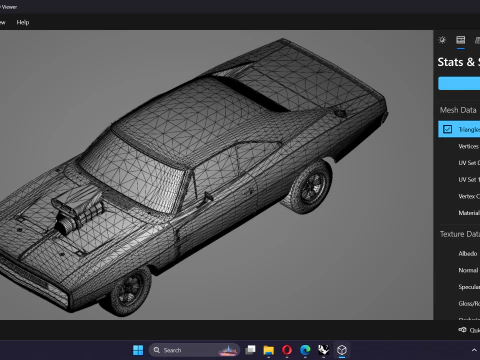Click the taskbar Search box
Screen dimensions: 480x360
click(x=194, y=350)
